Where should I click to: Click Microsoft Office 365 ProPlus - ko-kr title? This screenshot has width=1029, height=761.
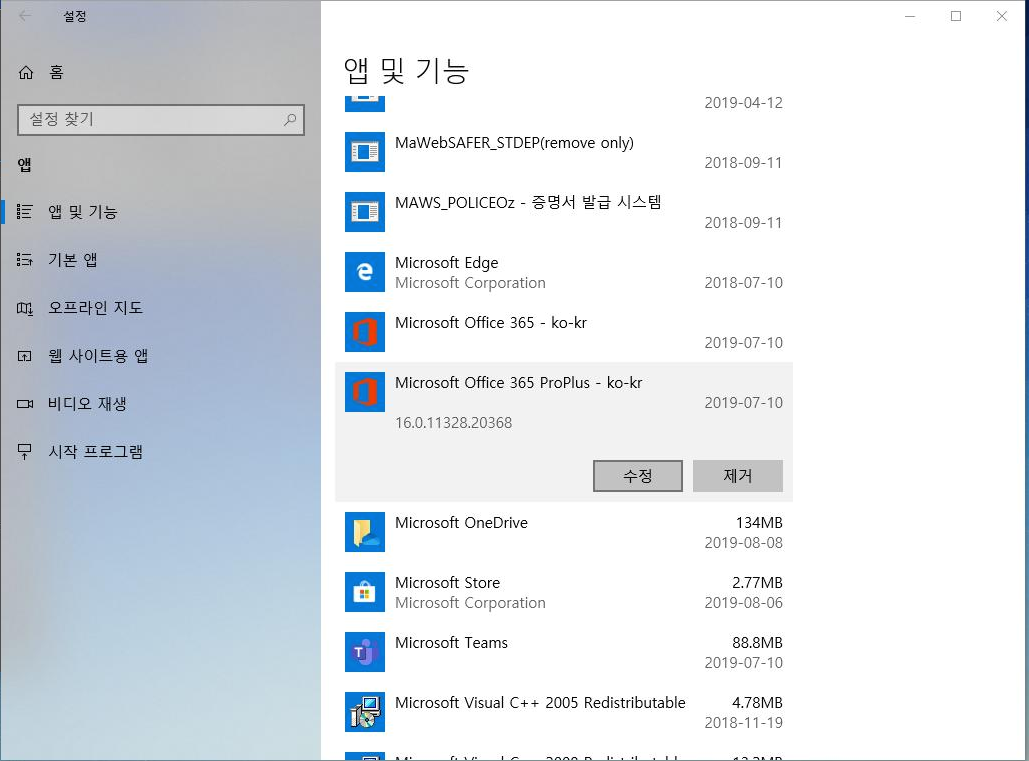click(518, 382)
